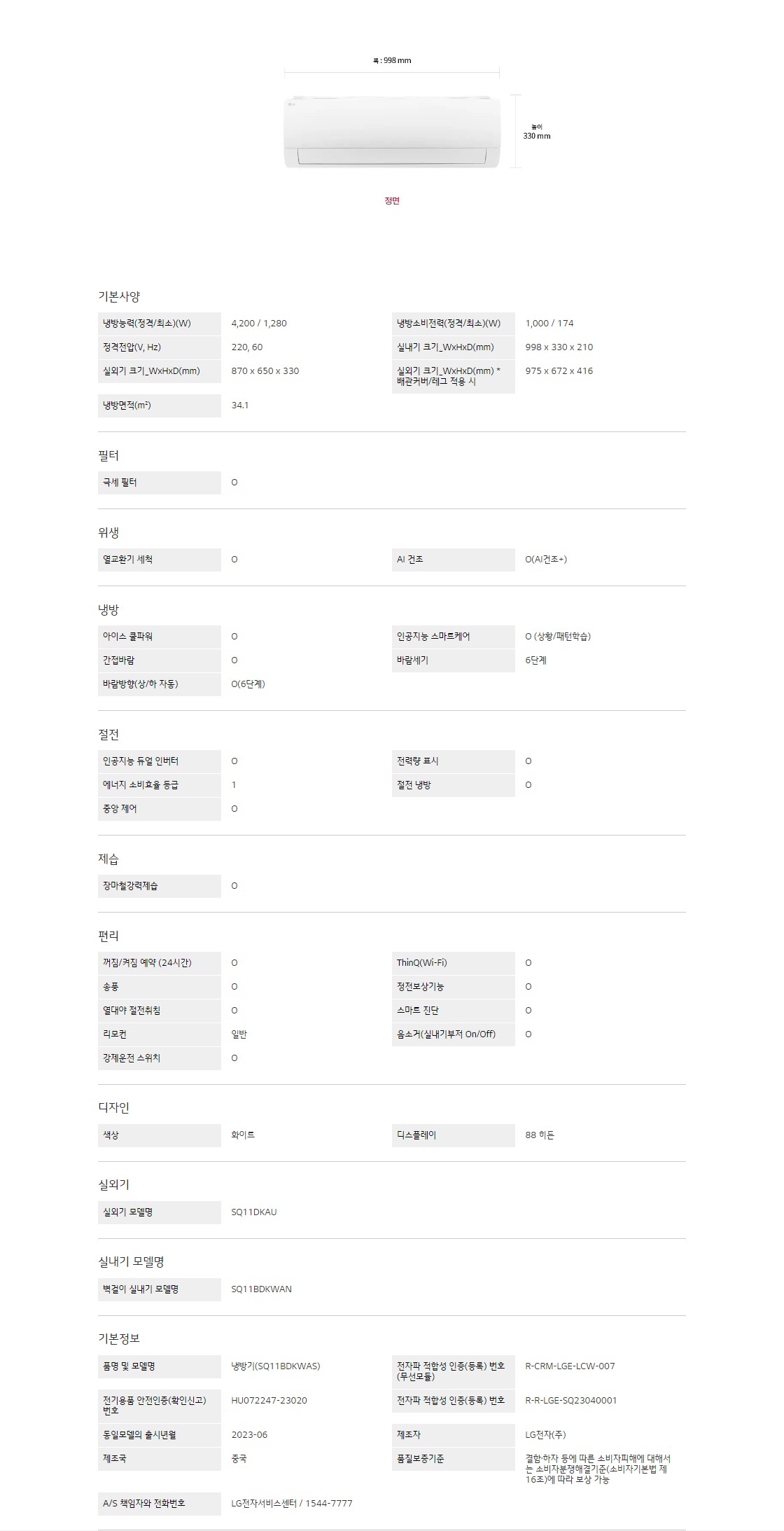Click the 디스플레이 label cell
Screen dimensions: 784x1531
coord(453,1135)
